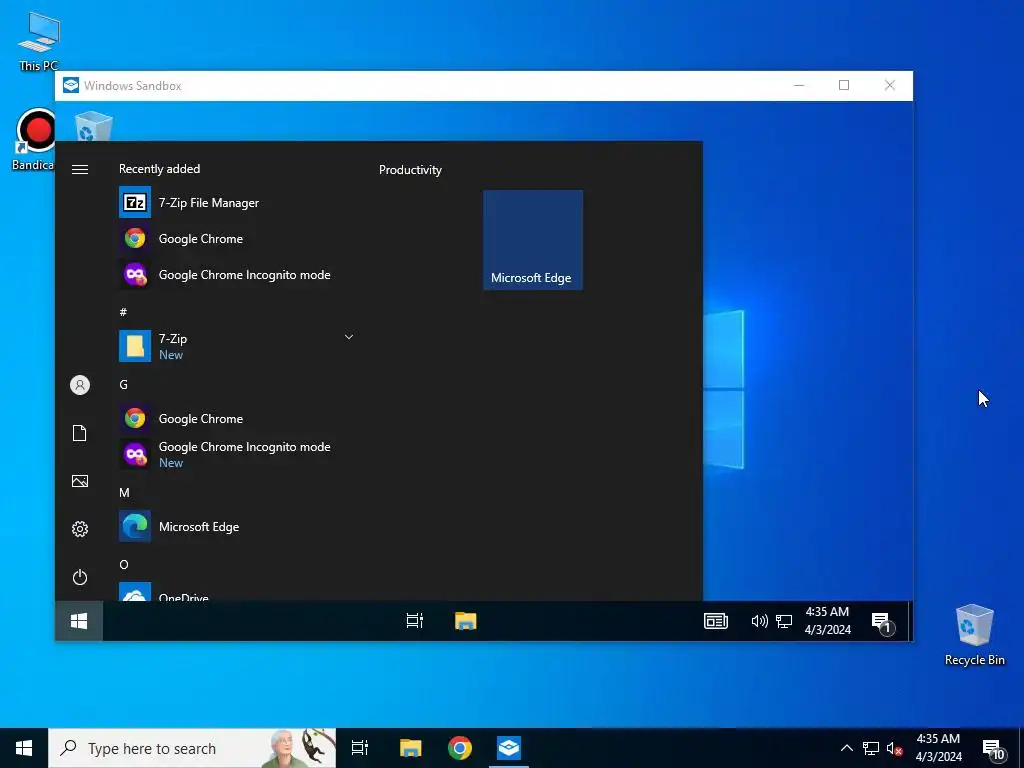The height and width of the screenshot is (768, 1024).
Task: Open Documents from the Start sidebar
Action: 80,433
